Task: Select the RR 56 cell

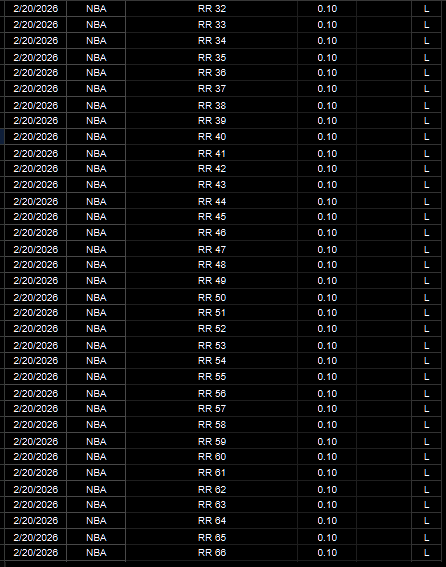Action: pyautogui.click(x=212, y=393)
